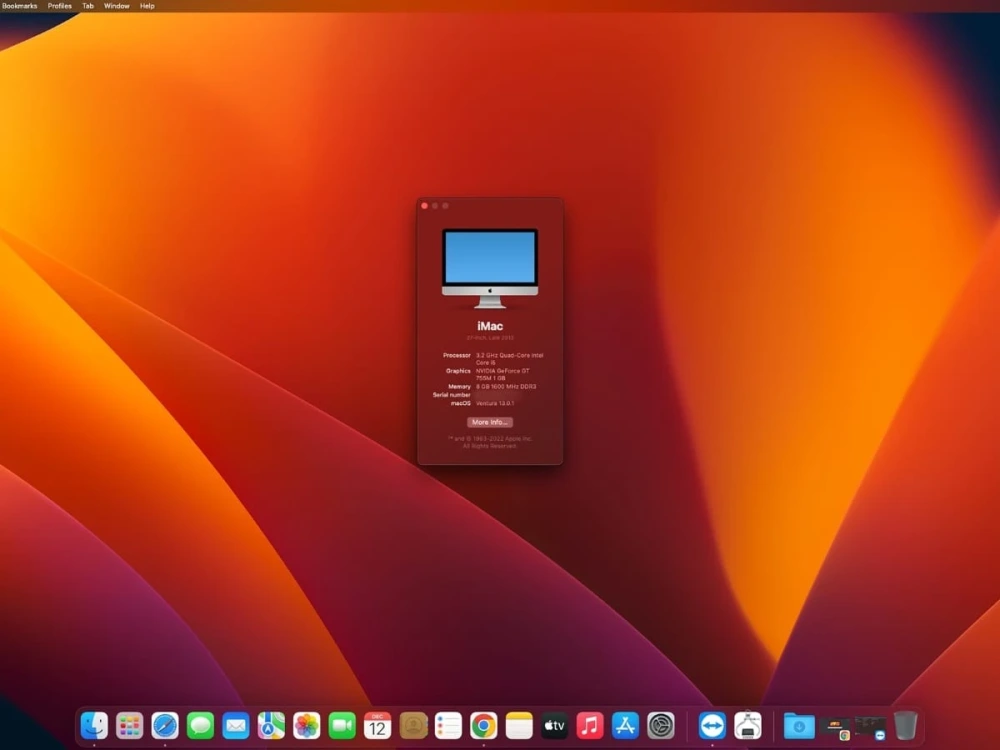This screenshot has height=750, width=1000.
Task: Open white app icon right of TeamViewer
Action: point(748,725)
